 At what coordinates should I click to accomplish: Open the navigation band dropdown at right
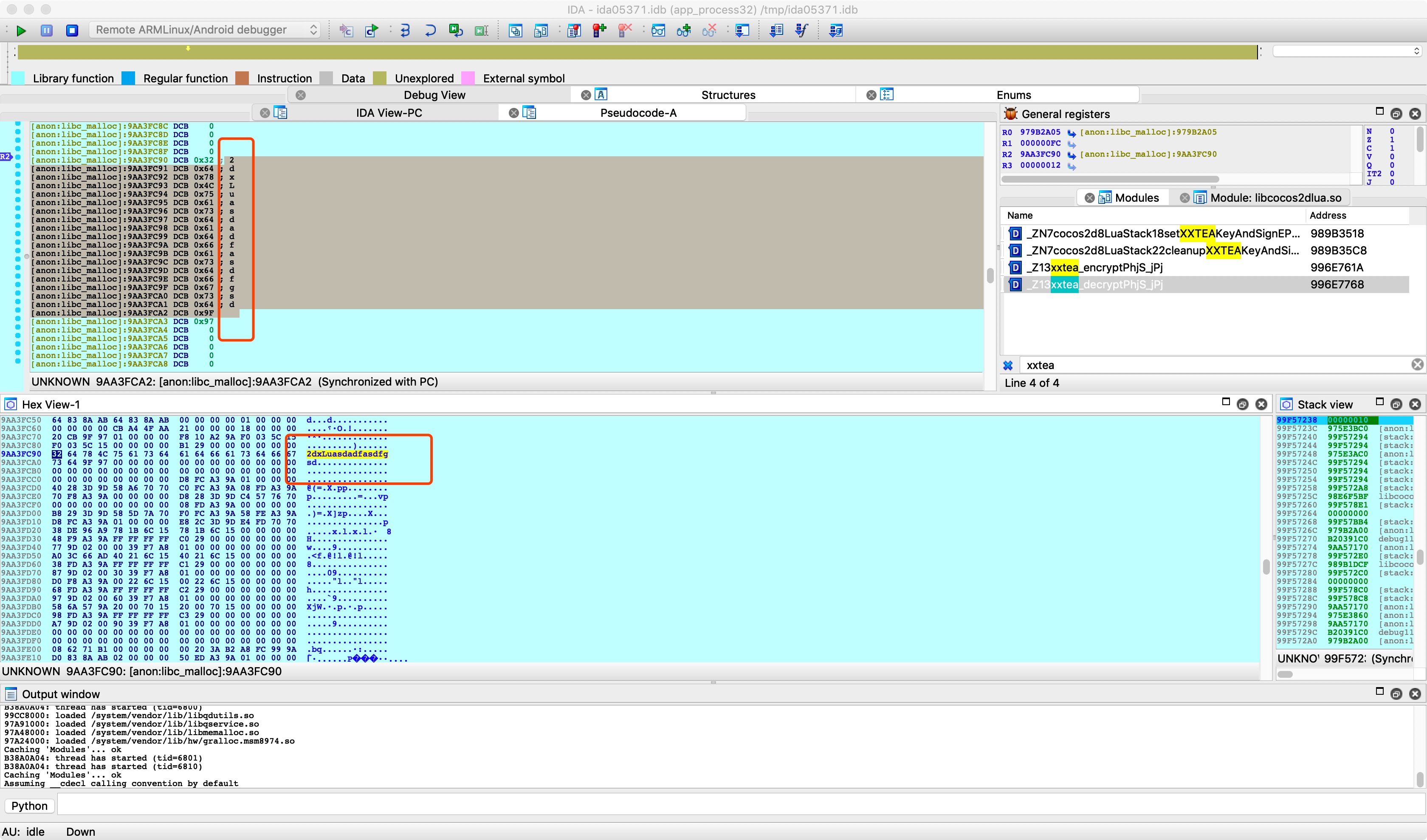1347,51
